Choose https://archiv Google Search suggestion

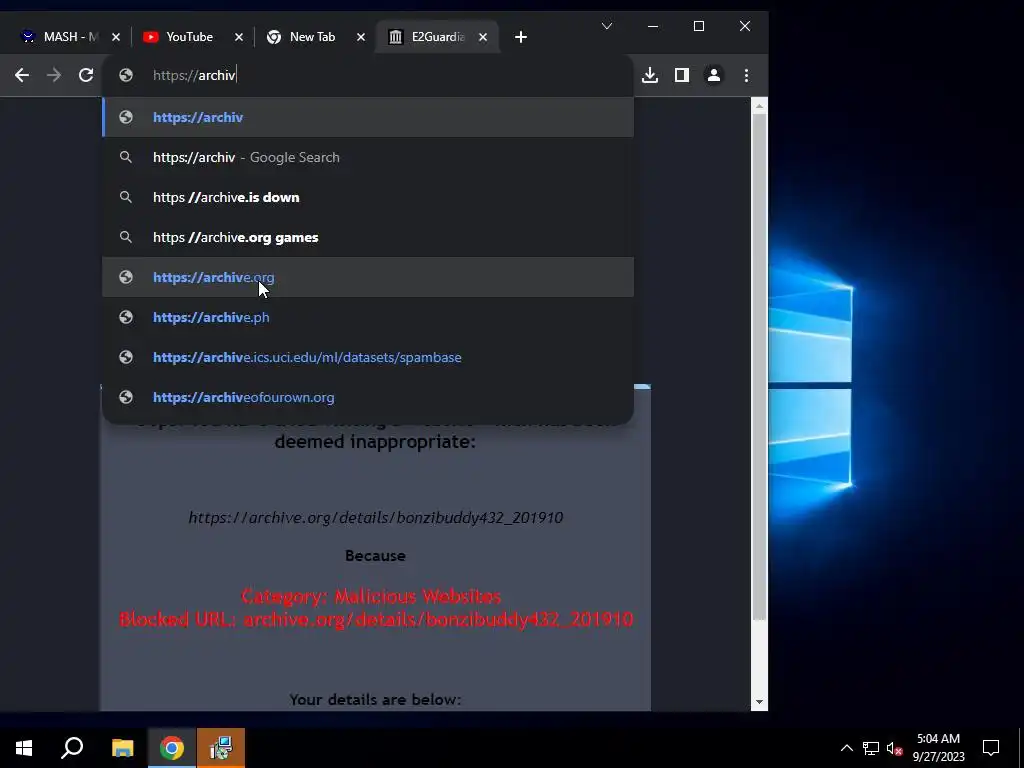pos(368,157)
